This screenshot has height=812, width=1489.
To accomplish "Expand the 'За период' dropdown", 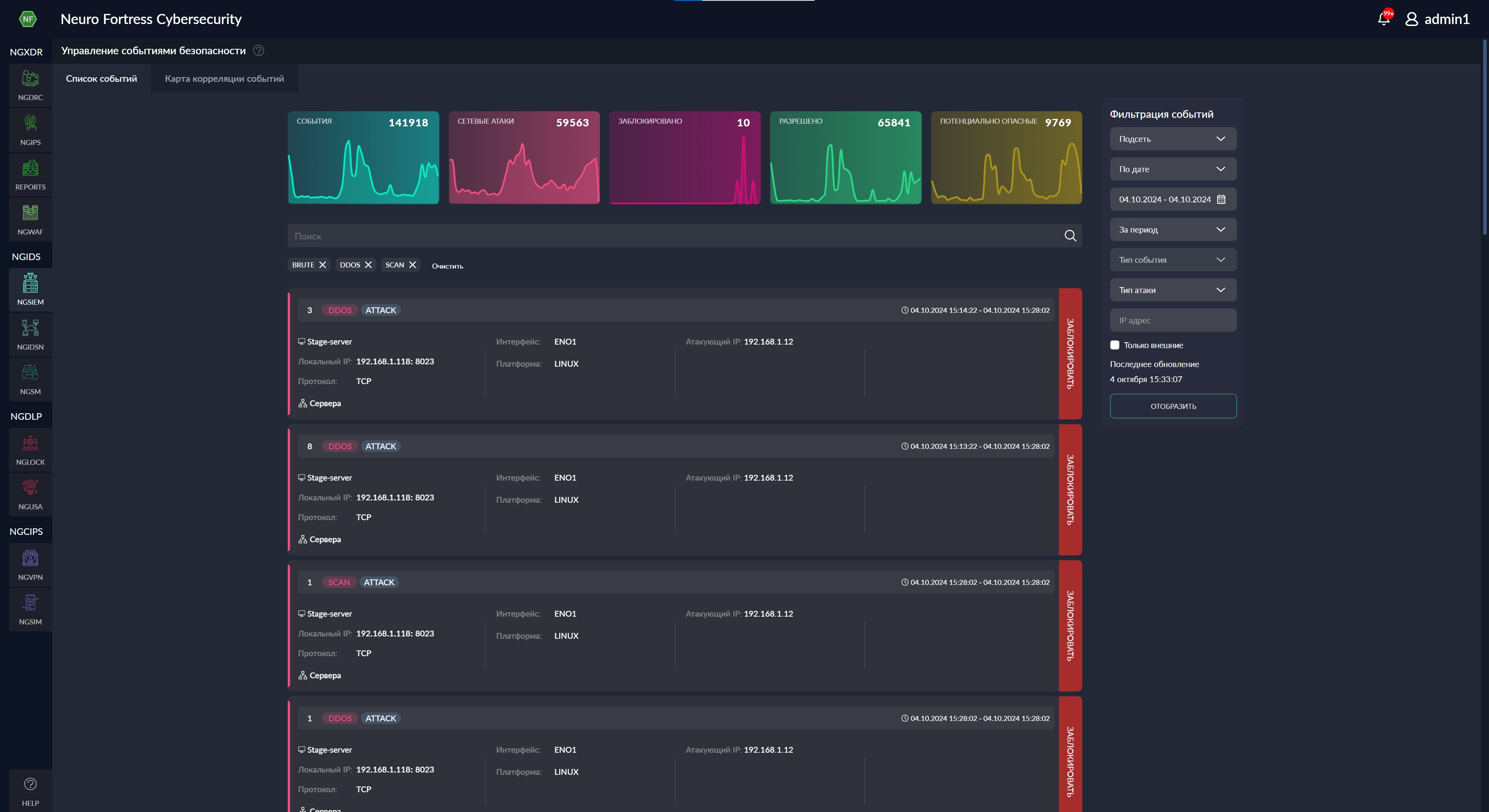I will click(x=1173, y=229).
